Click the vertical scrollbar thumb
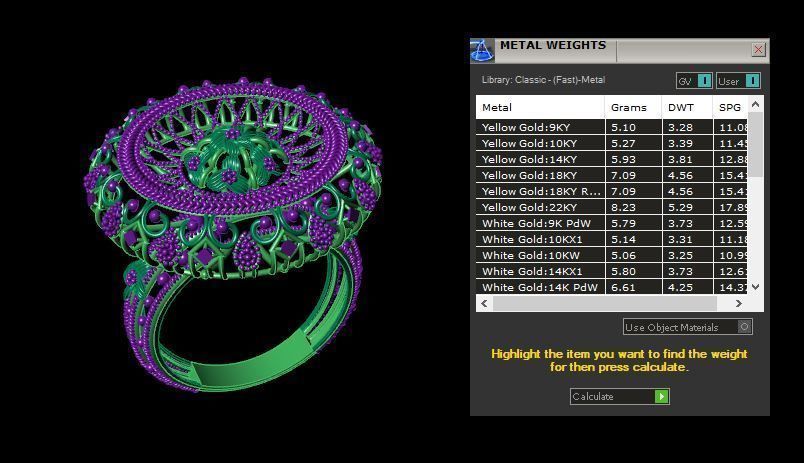This screenshot has height=463, width=804. tap(755, 145)
